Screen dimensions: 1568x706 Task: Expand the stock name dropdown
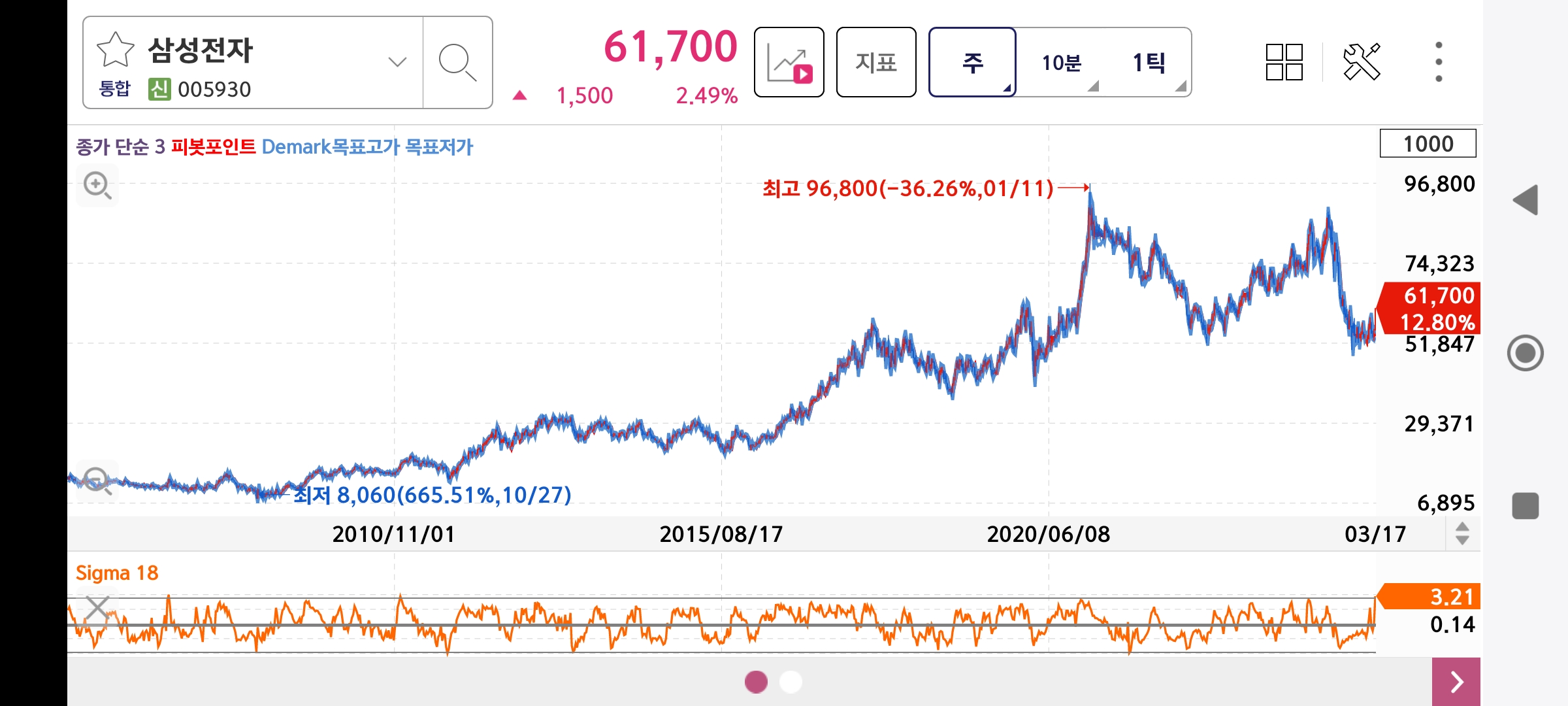[x=397, y=63]
